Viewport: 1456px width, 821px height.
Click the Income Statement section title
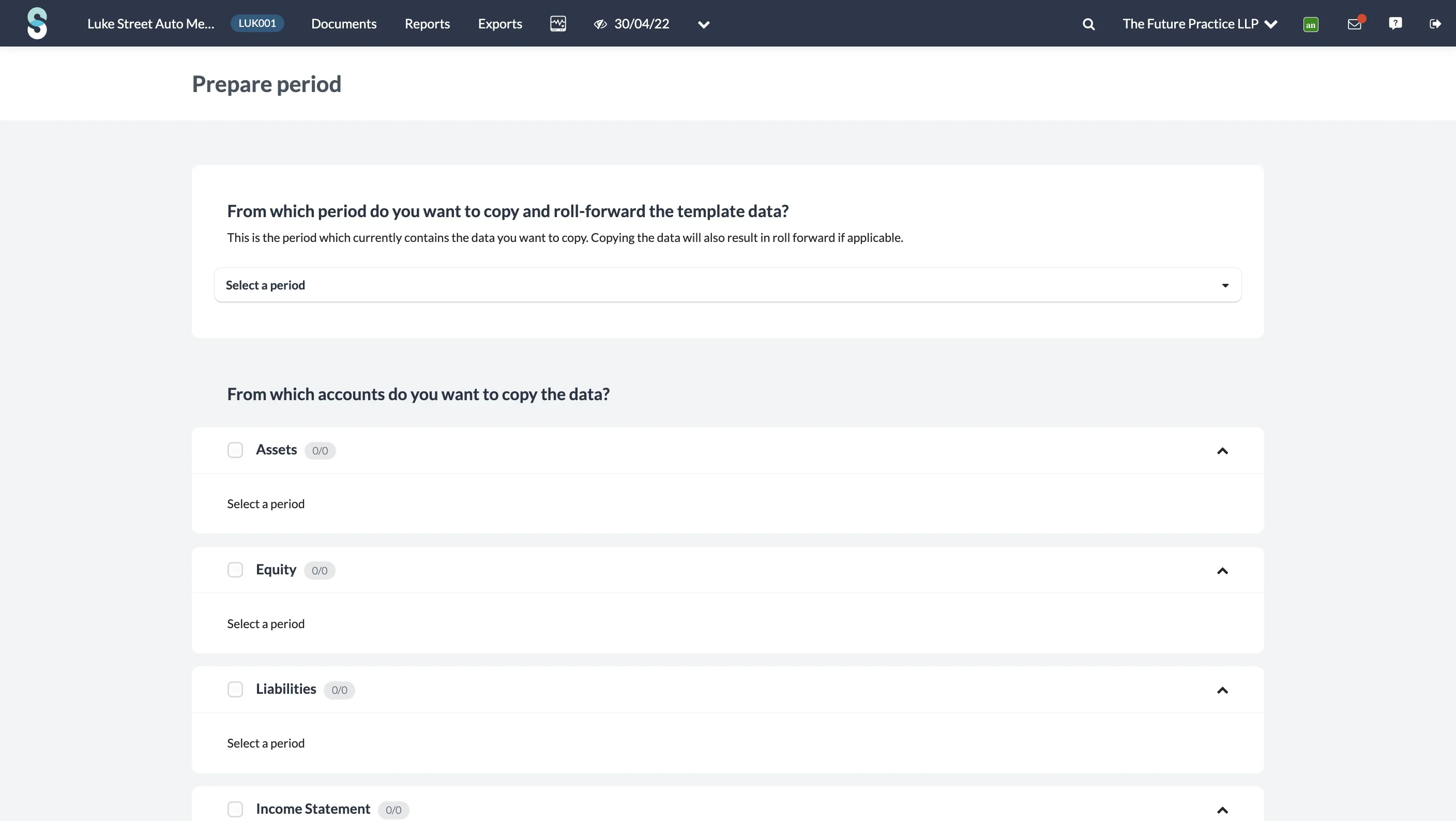pyautogui.click(x=313, y=809)
